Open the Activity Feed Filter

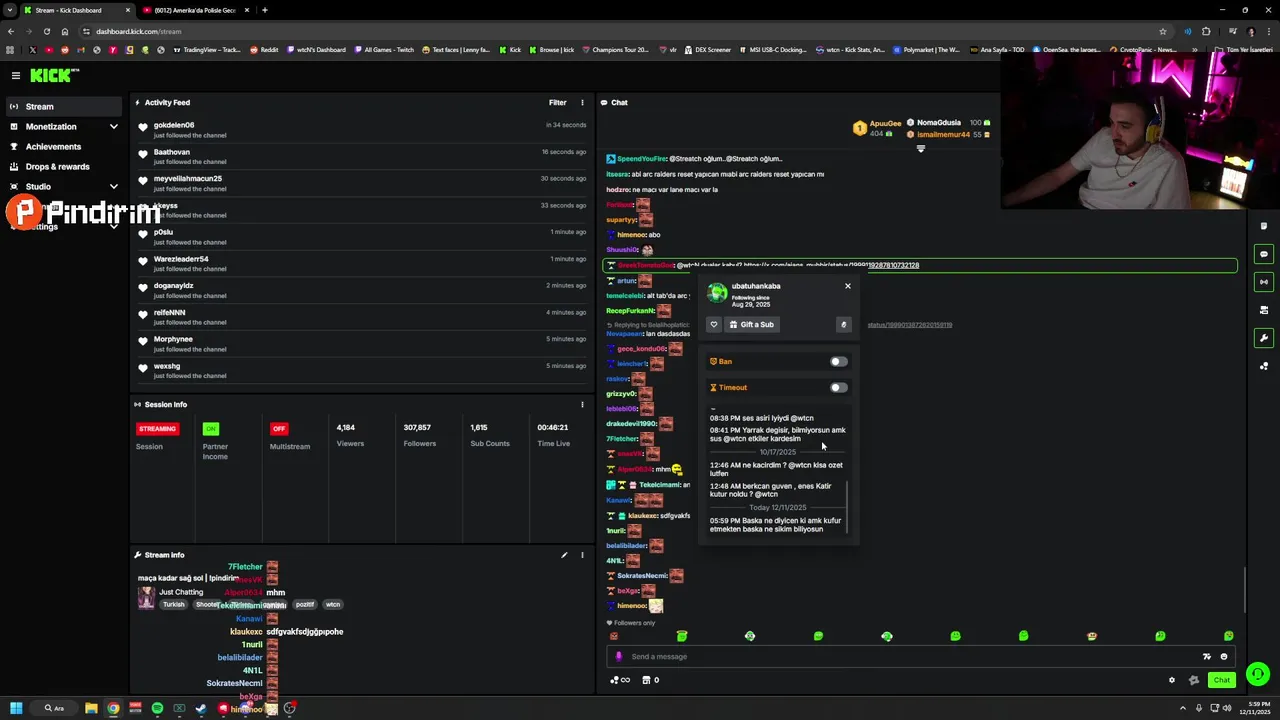(558, 102)
